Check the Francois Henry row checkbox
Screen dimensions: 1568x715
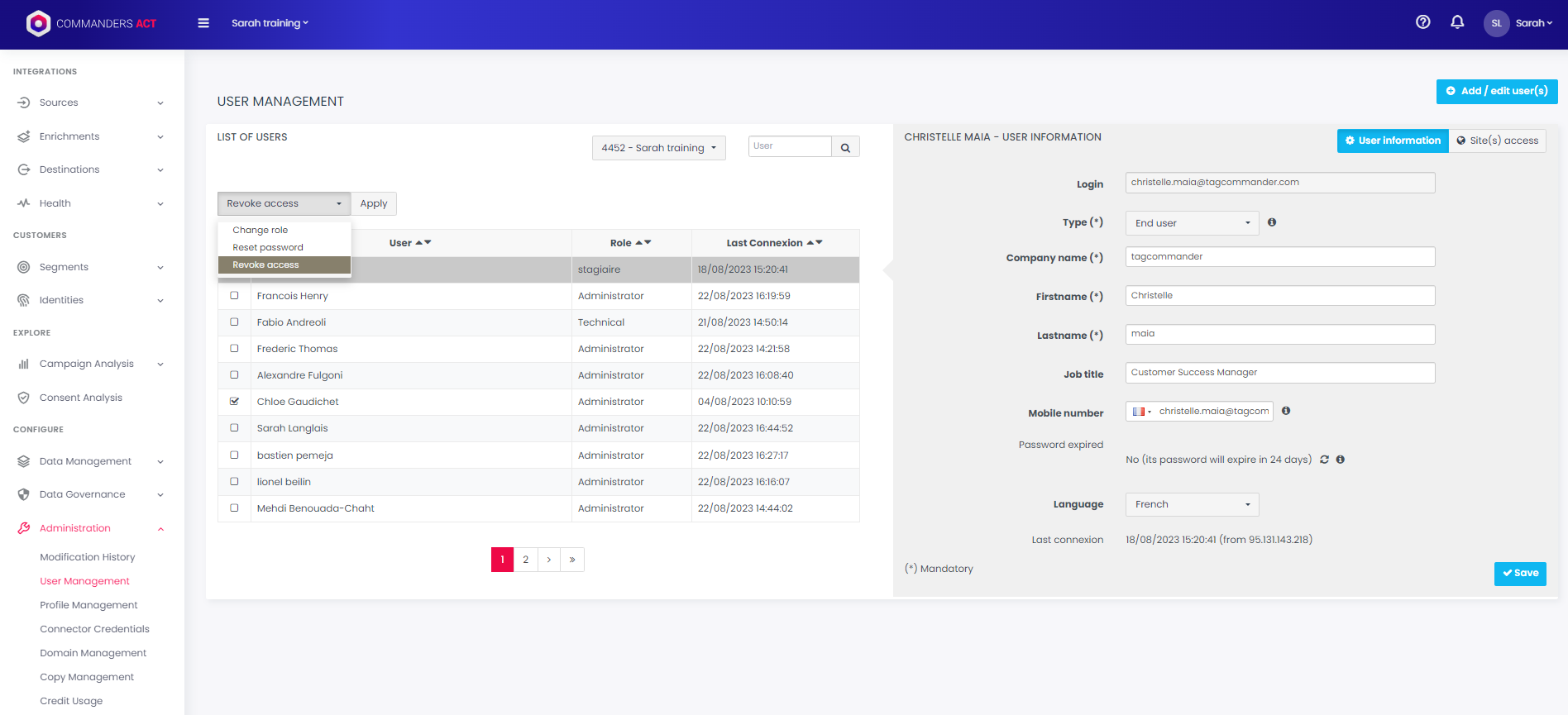click(x=235, y=296)
